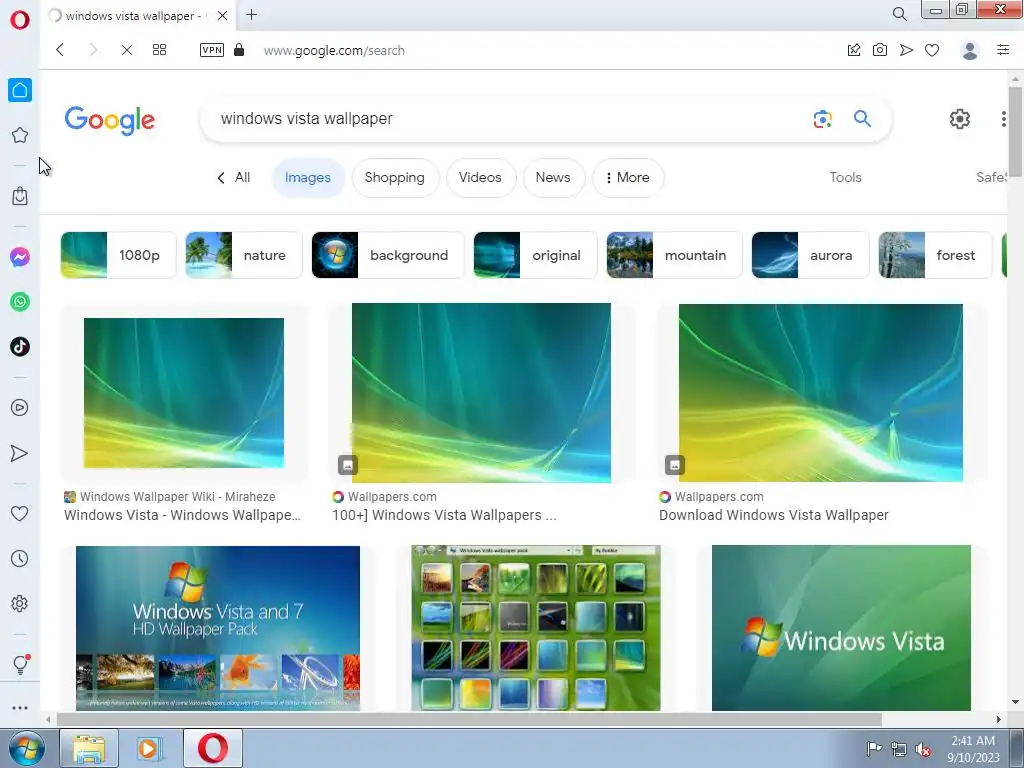Filter images by background chip
This screenshot has width=1024, height=768.
[x=388, y=255]
